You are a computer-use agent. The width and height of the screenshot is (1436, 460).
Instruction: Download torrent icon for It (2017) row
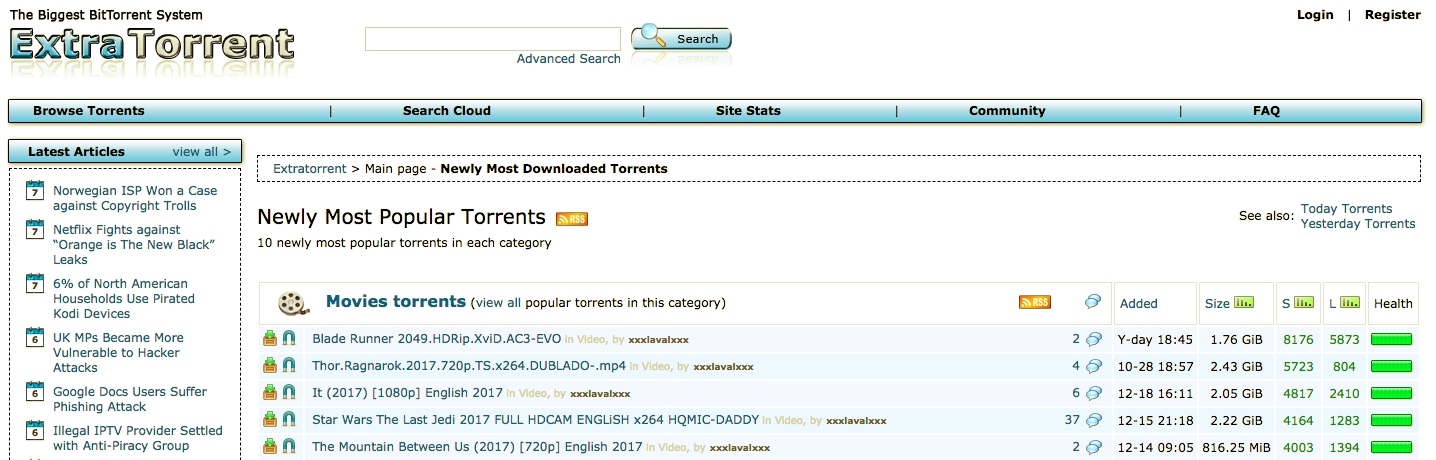pos(270,393)
